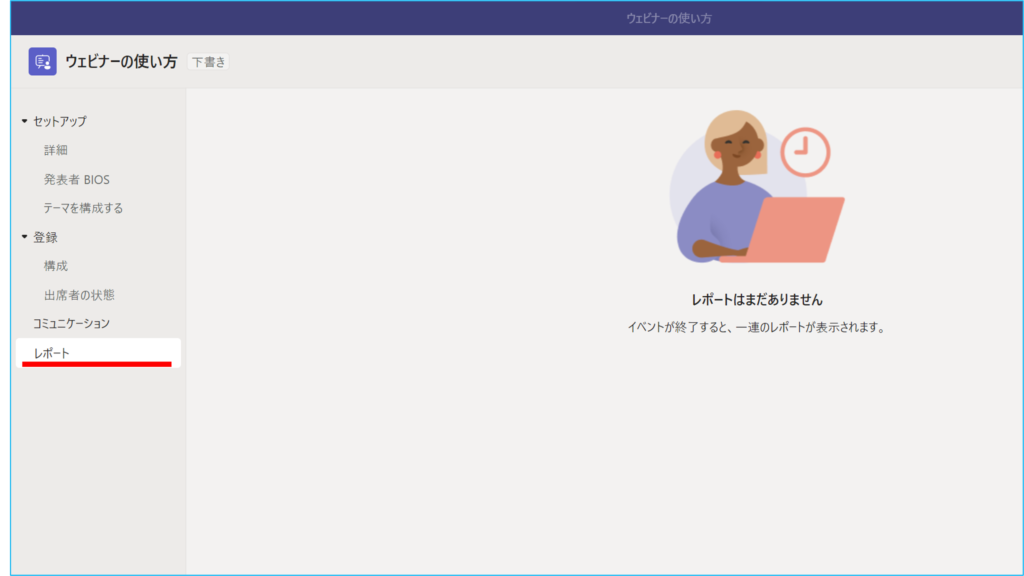Click the clock icon in the illustration
Image resolution: width=1024 pixels, height=576 pixels.
pos(804,153)
